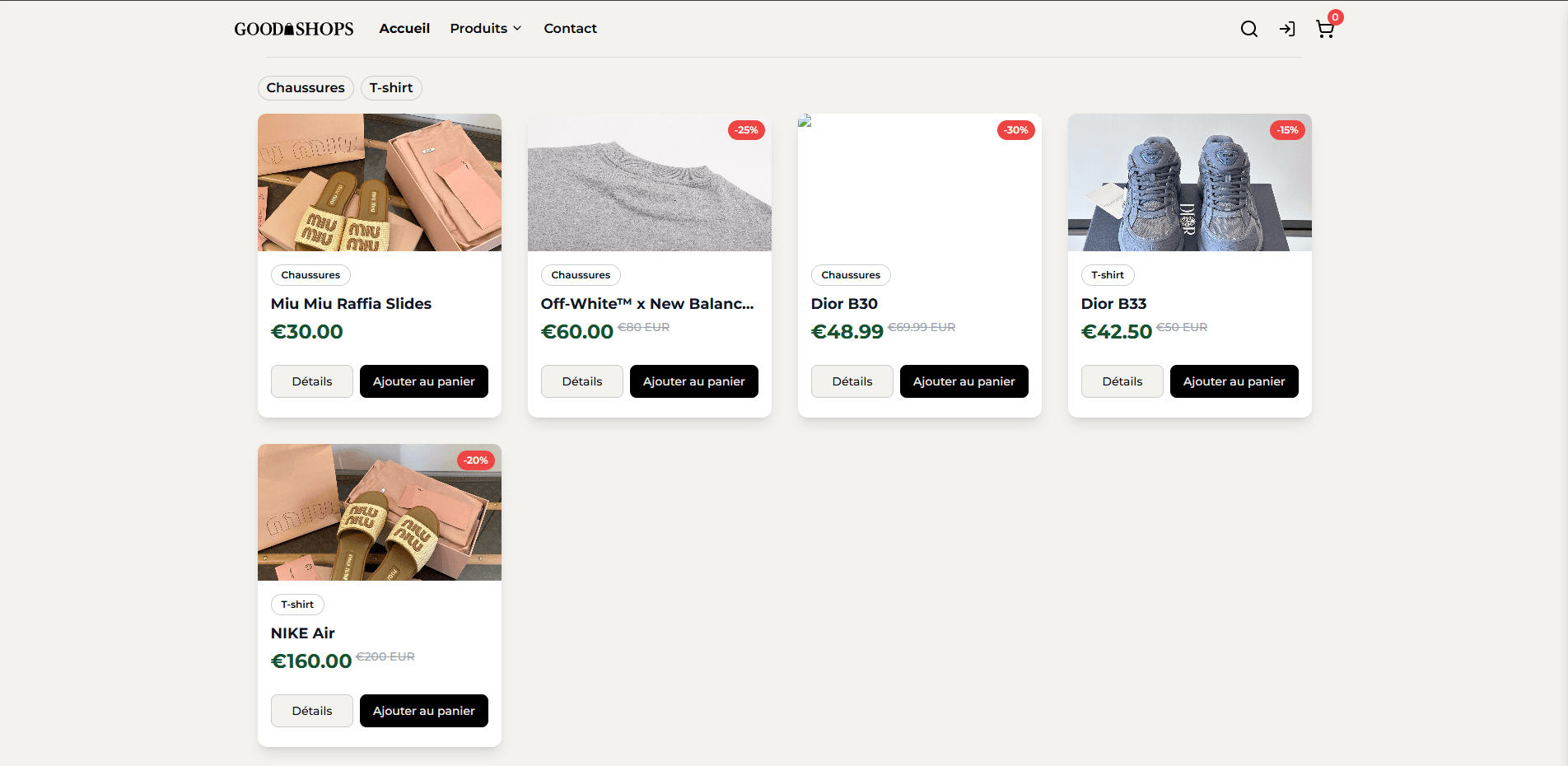Screen dimensions: 1568x766
Task: Open the search icon
Action: (x=1248, y=28)
